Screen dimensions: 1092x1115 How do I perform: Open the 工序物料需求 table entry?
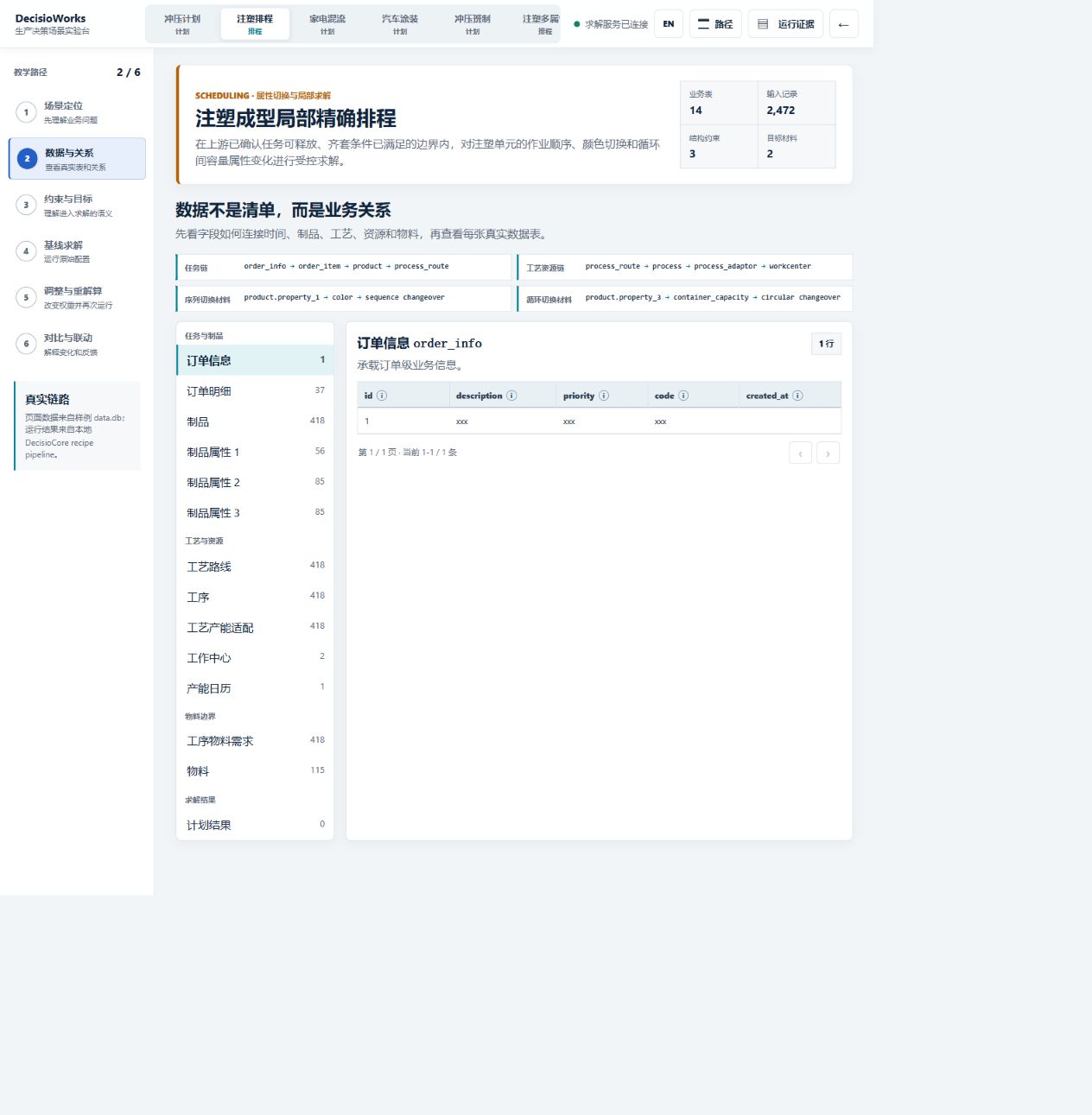tap(255, 741)
